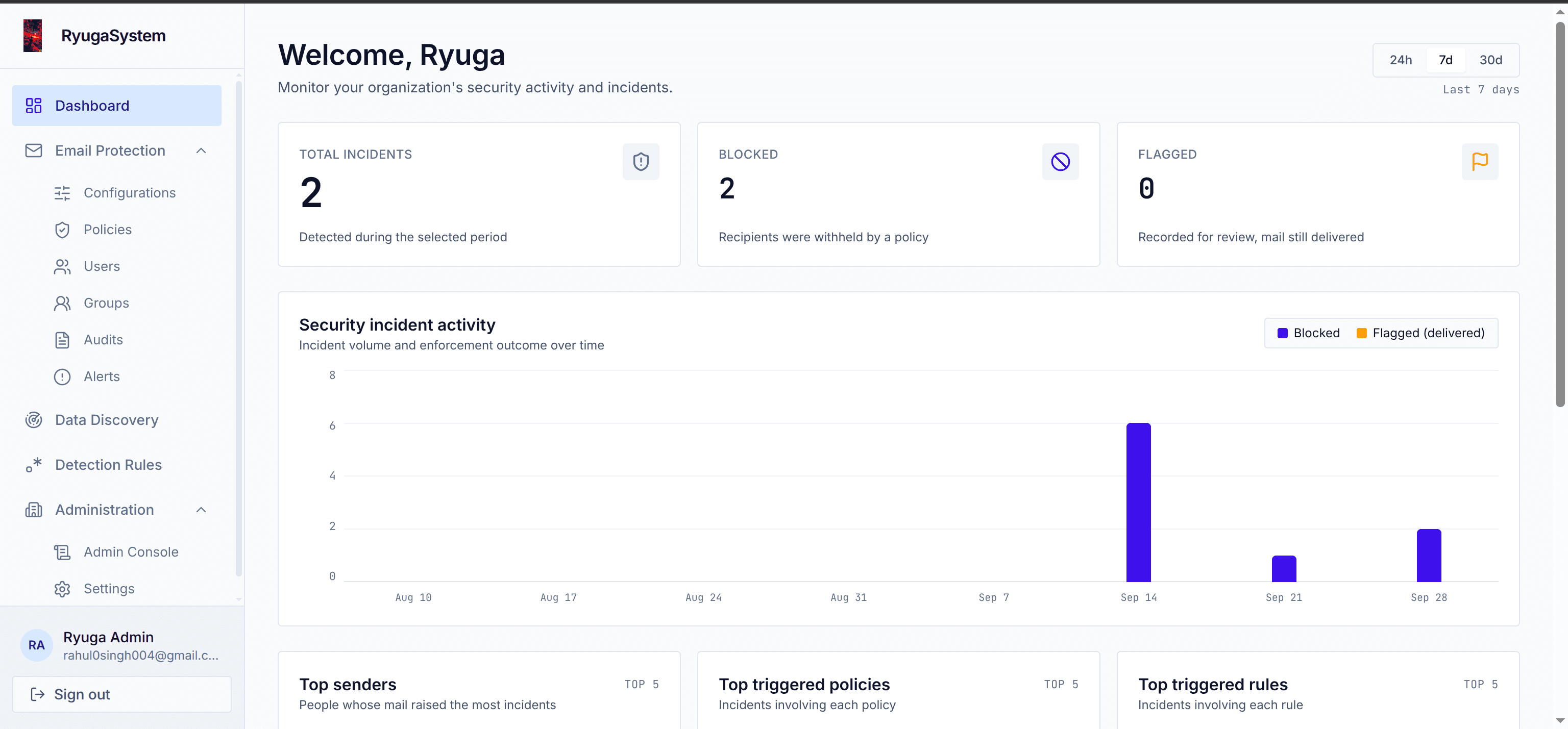Click the Administration building icon
This screenshot has width=1568, height=729.
coord(34,510)
